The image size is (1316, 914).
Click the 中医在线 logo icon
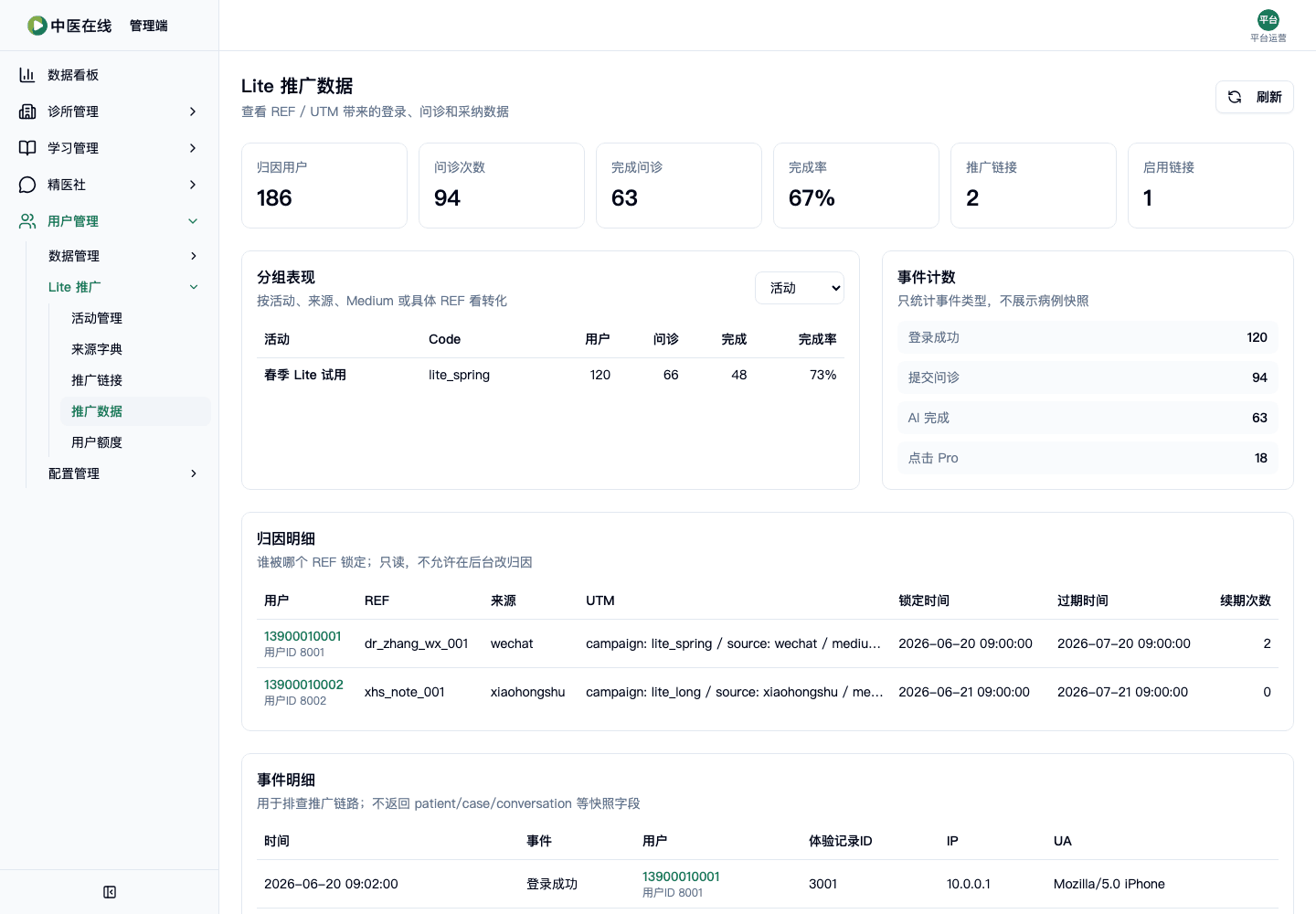37,26
